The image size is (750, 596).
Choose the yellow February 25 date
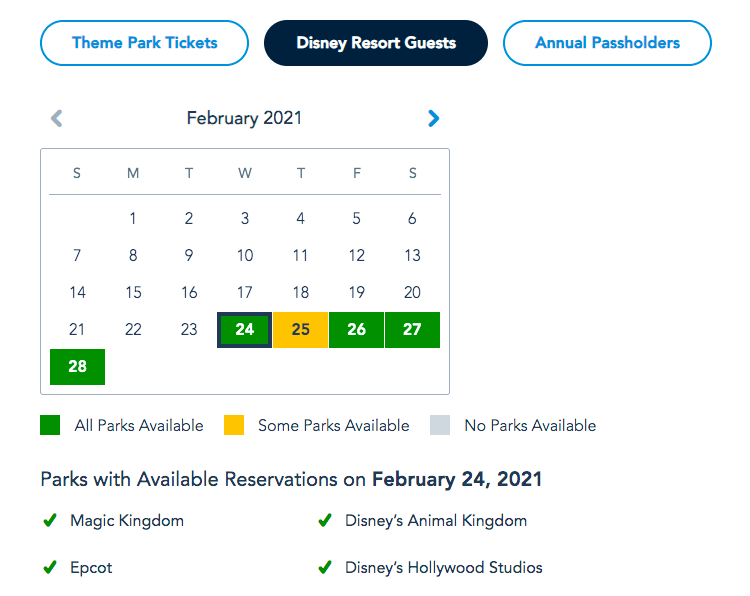point(300,330)
